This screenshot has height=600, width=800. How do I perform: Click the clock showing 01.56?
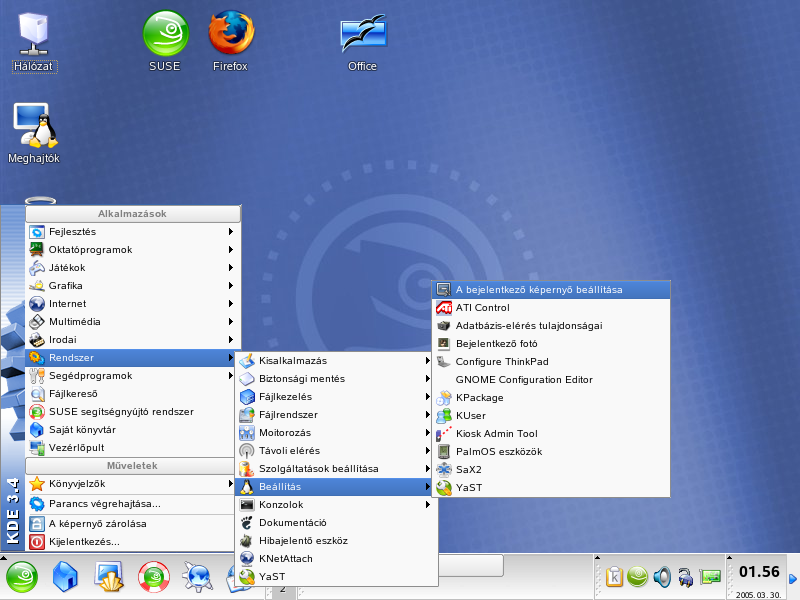759,572
